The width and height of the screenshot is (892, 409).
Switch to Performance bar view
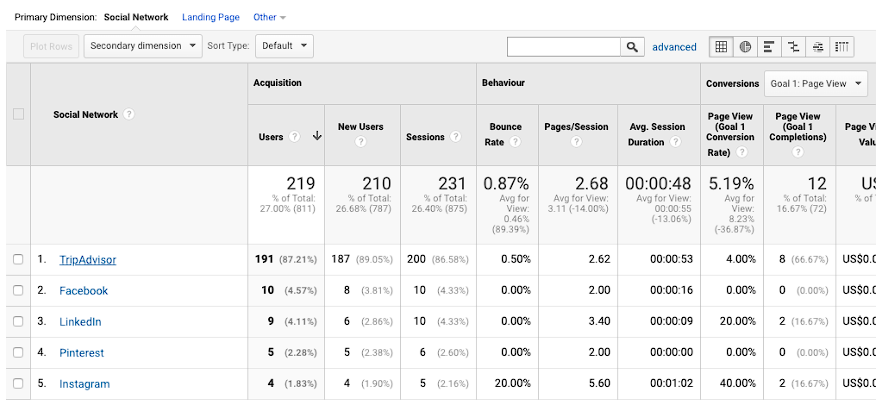769,47
